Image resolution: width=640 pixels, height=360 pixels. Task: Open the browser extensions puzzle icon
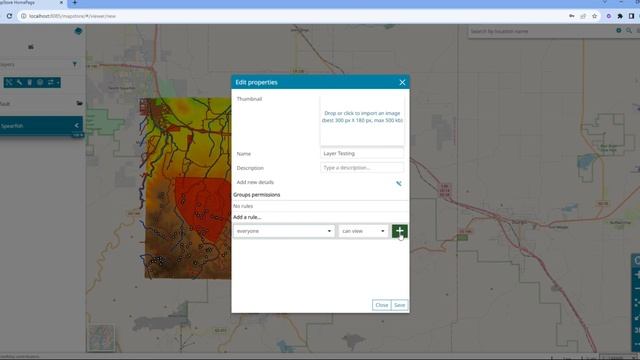[620, 16]
